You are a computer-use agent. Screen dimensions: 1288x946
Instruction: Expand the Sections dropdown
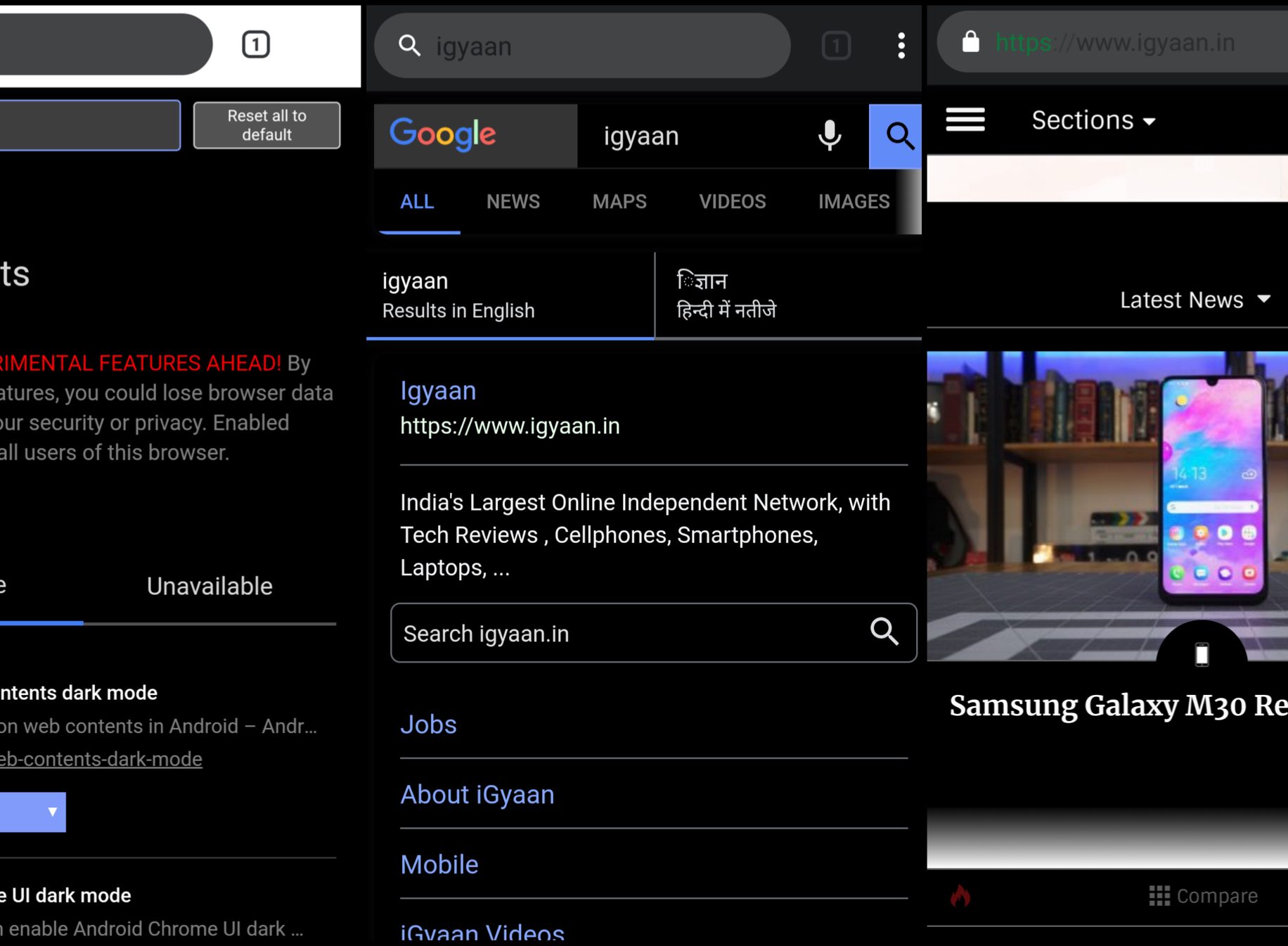coord(1093,120)
